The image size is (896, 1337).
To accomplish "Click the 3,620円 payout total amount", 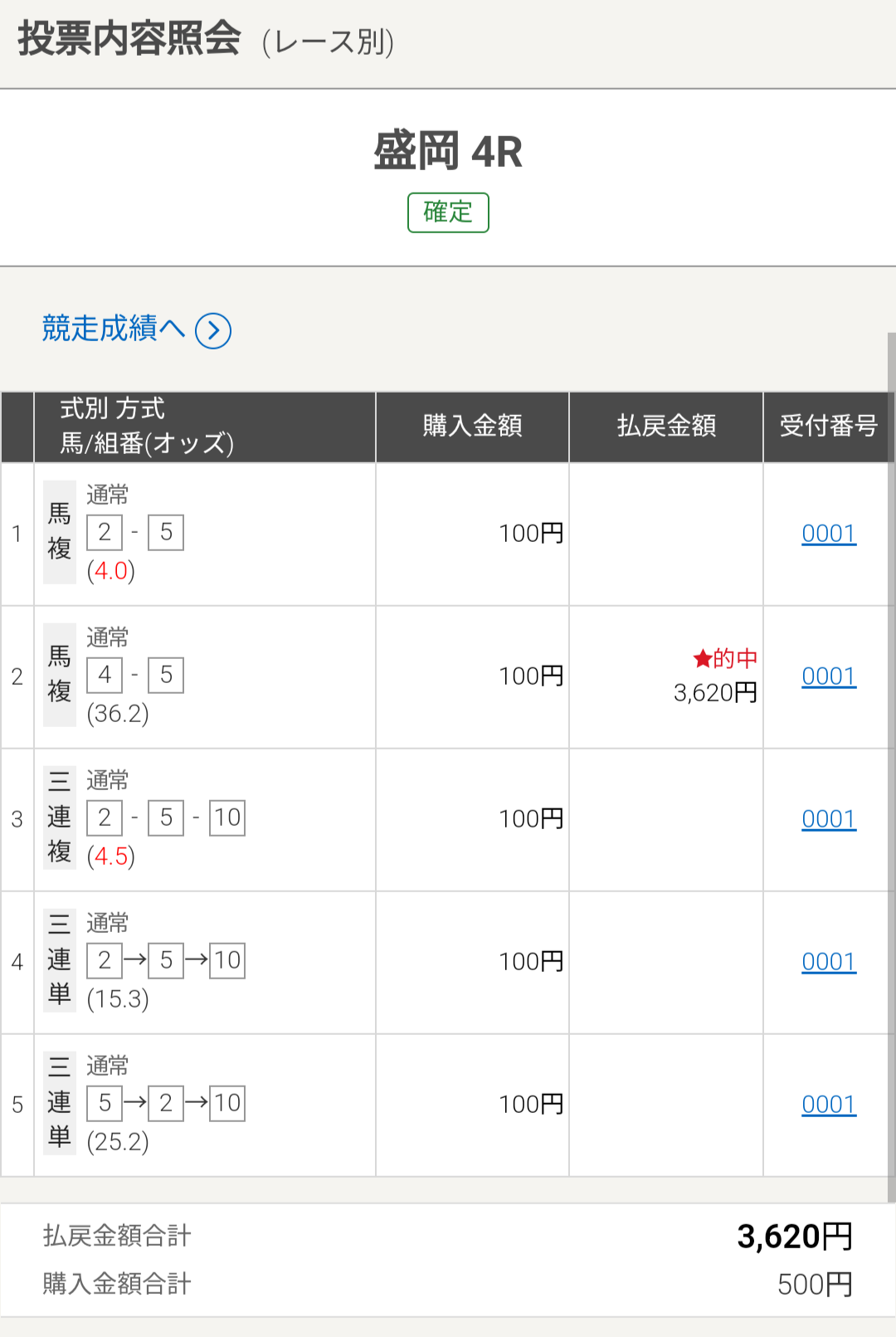I will coord(794,1237).
